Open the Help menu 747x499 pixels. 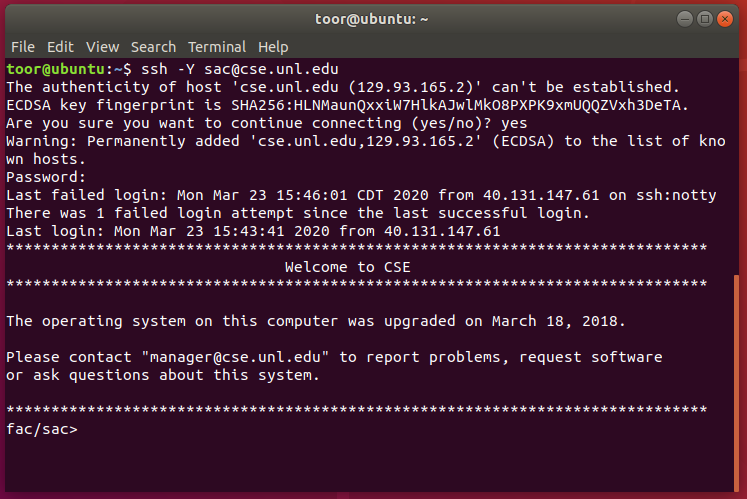tap(273, 47)
